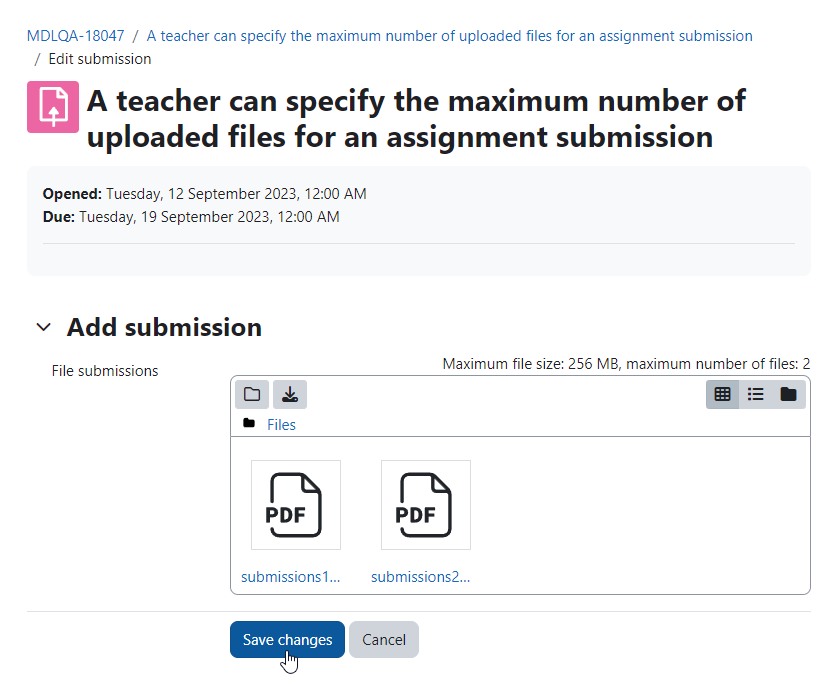
Task: Open the submissions2 file name link
Action: click(x=420, y=577)
